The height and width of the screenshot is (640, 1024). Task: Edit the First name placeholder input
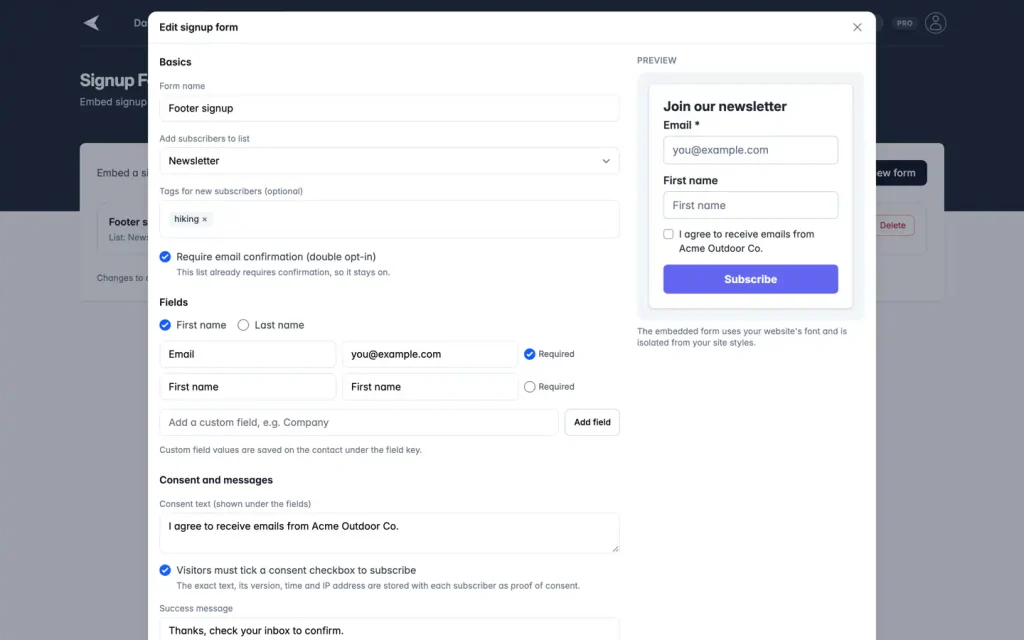click(x=430, y=387)
